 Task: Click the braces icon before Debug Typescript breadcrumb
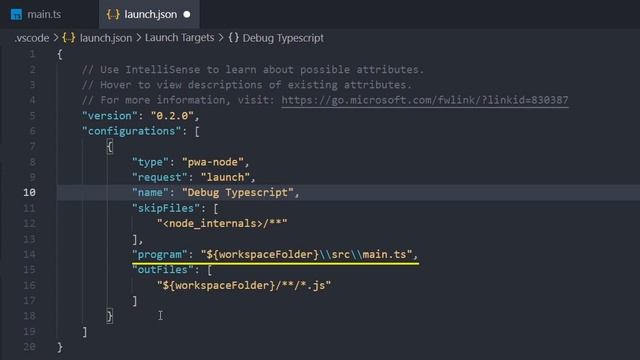[233, 38]
